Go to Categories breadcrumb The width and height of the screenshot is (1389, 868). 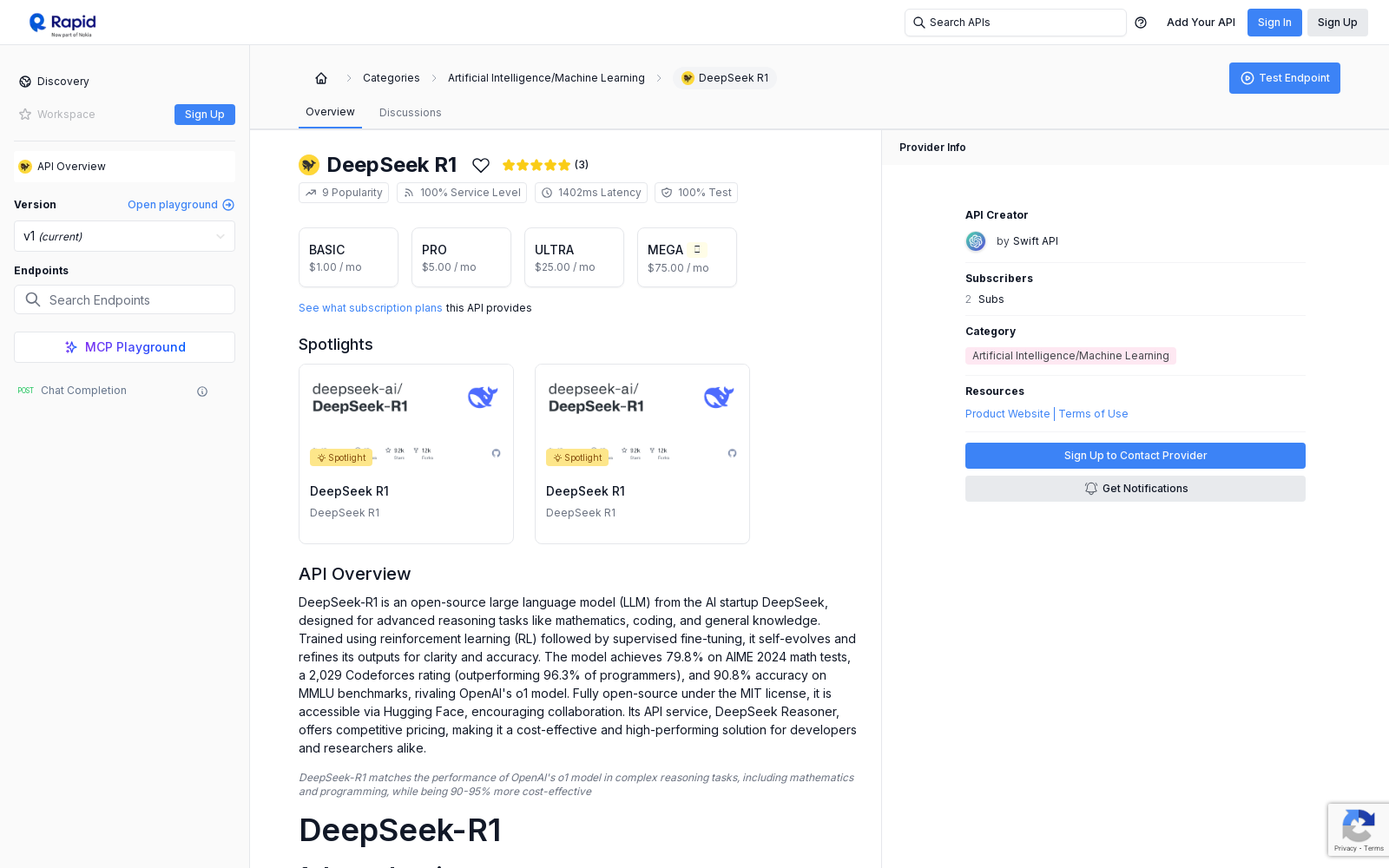(392, 78)
